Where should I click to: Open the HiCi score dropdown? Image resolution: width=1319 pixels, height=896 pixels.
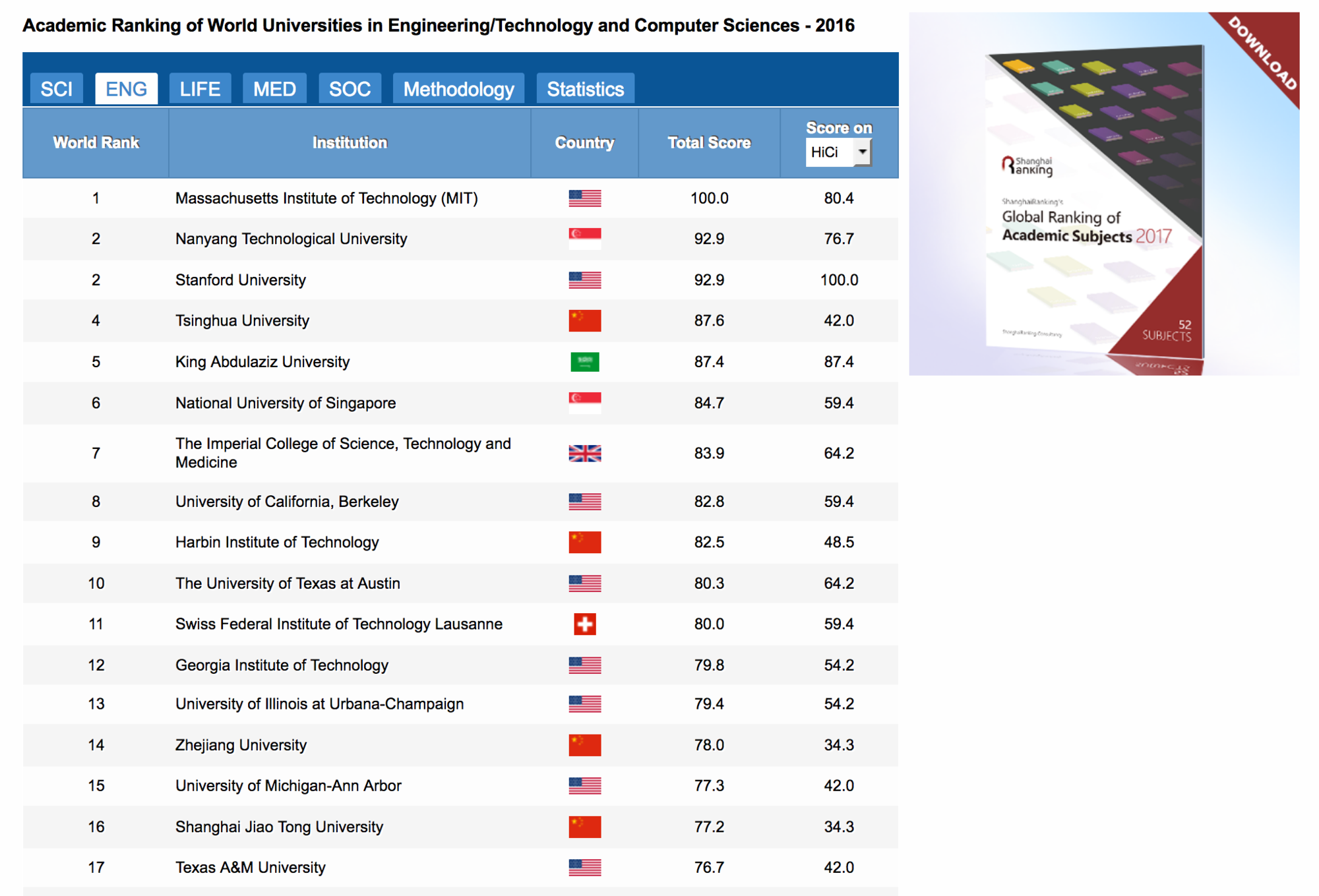coord(838,152)
